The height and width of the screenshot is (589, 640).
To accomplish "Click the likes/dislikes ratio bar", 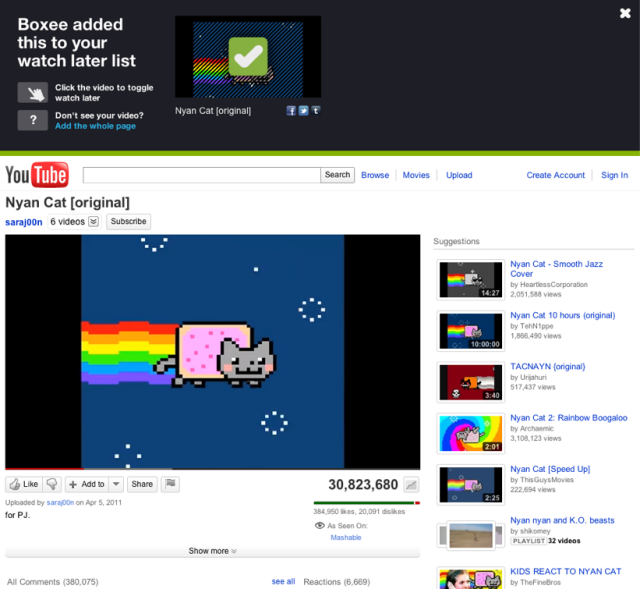I will click(367, 503).
